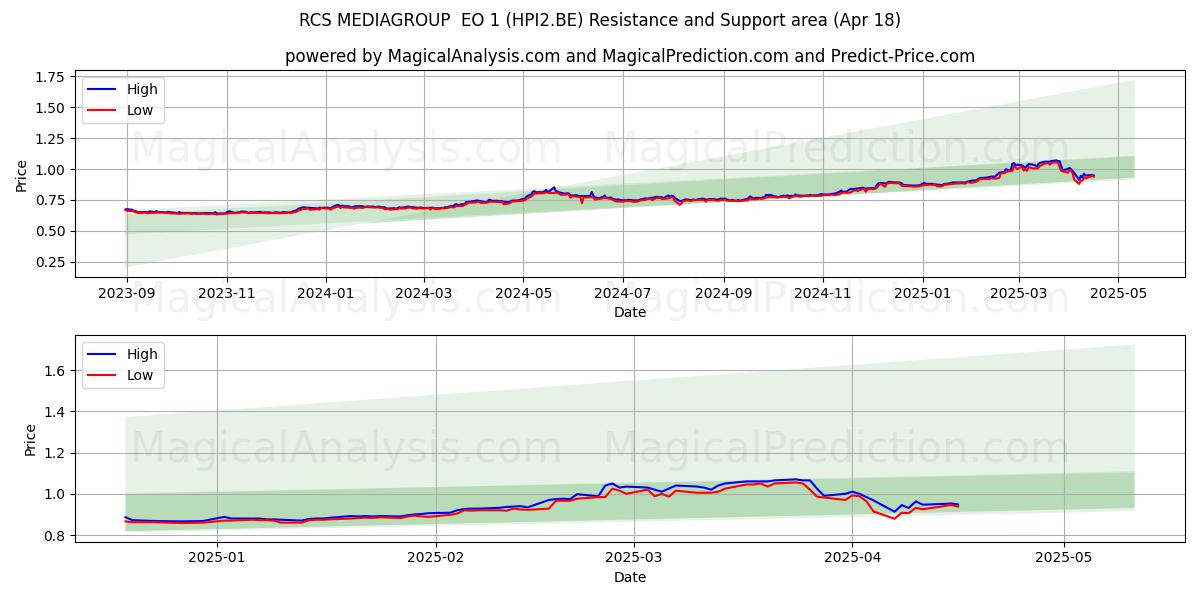Click the 'powered by MagicalAnalysis.com' subtitle text
1200x600 pixels.
coord(422,56)
